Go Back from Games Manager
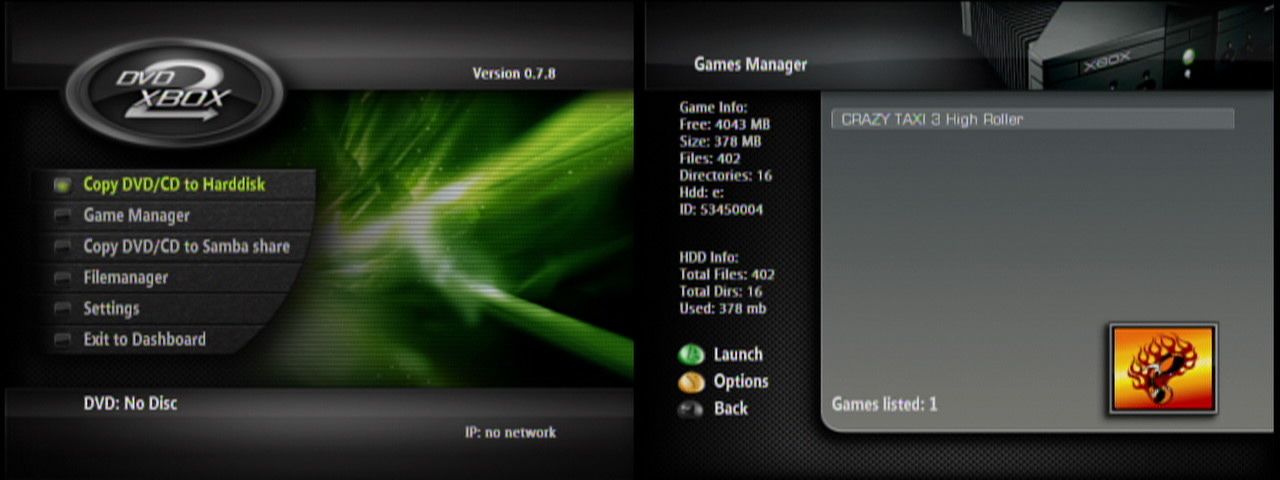The width and height of the screenshot is (1280, 480). tap(731, 408)
